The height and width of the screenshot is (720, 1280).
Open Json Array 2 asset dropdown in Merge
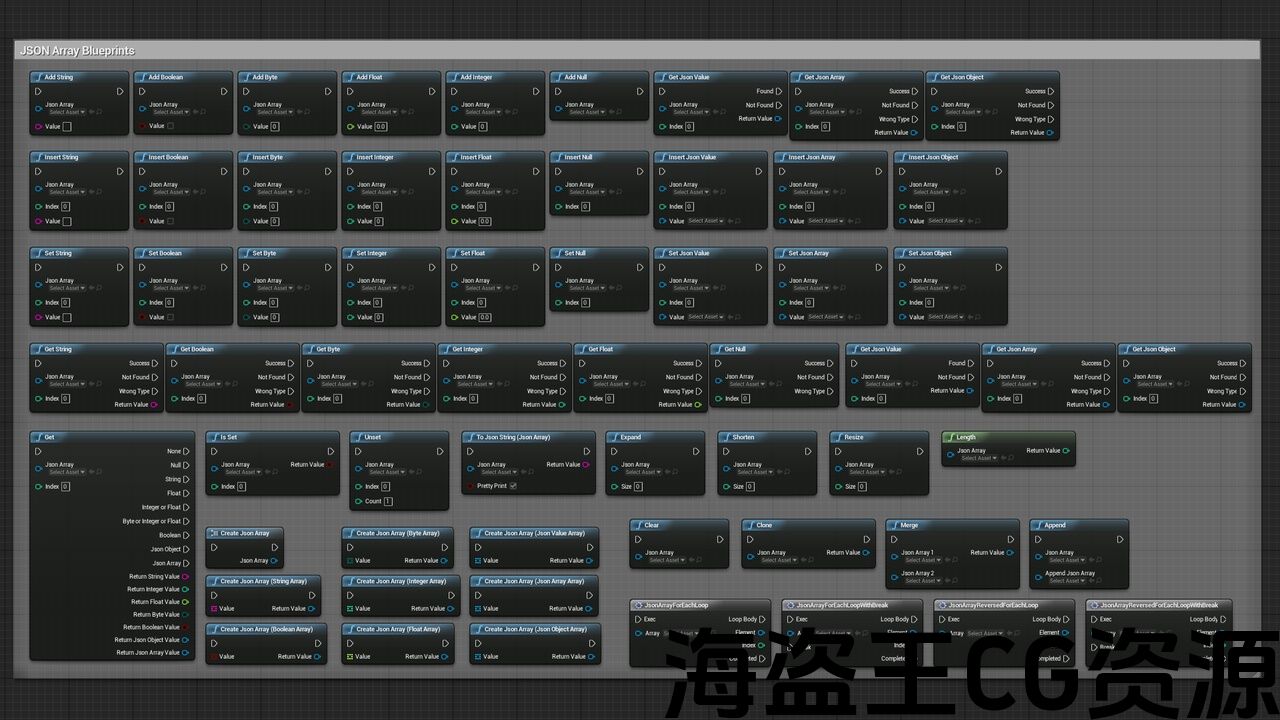tap(922, 580)
